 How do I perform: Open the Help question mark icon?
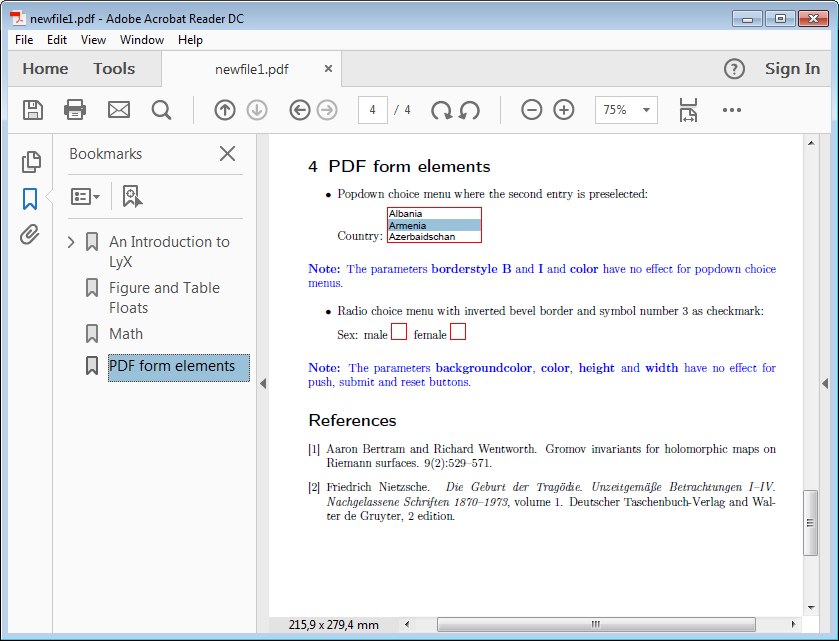click(x=734, y=69)
